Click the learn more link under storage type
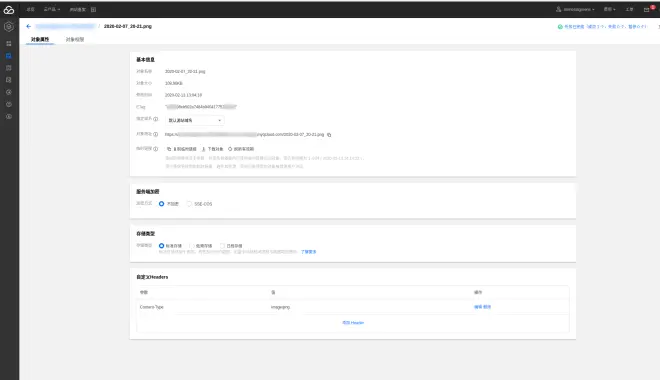660x380 pixels. point(309,252)
